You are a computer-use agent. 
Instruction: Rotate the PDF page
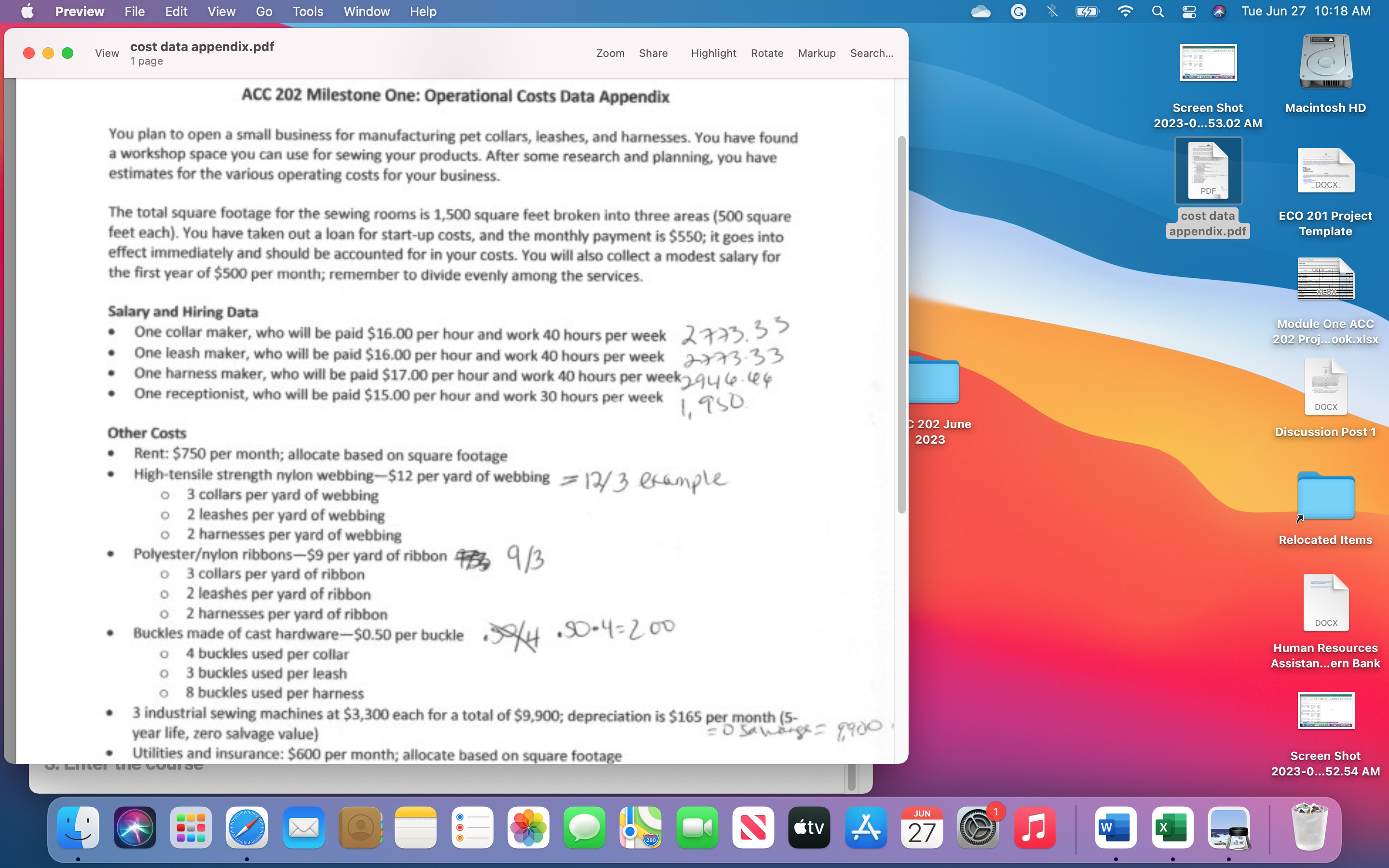767,53
